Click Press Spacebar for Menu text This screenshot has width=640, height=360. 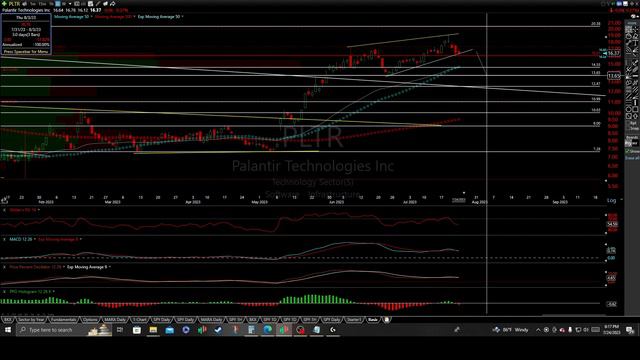click(x=26, y=52)
